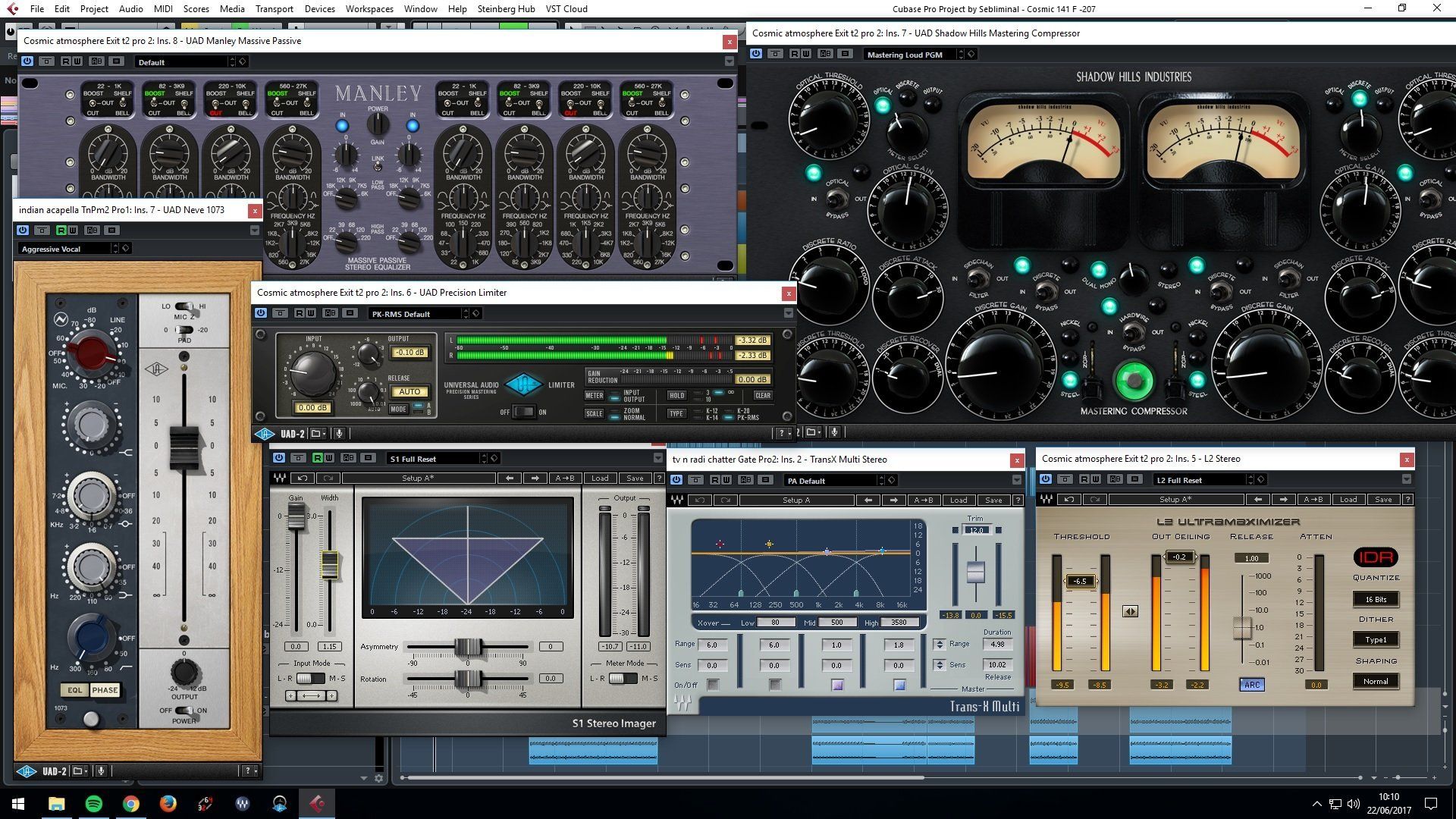Image resolution: width=1456 pixels, height=819 pixels.
Task: Open Spotify from the taskbar
Action: [94, 803]
